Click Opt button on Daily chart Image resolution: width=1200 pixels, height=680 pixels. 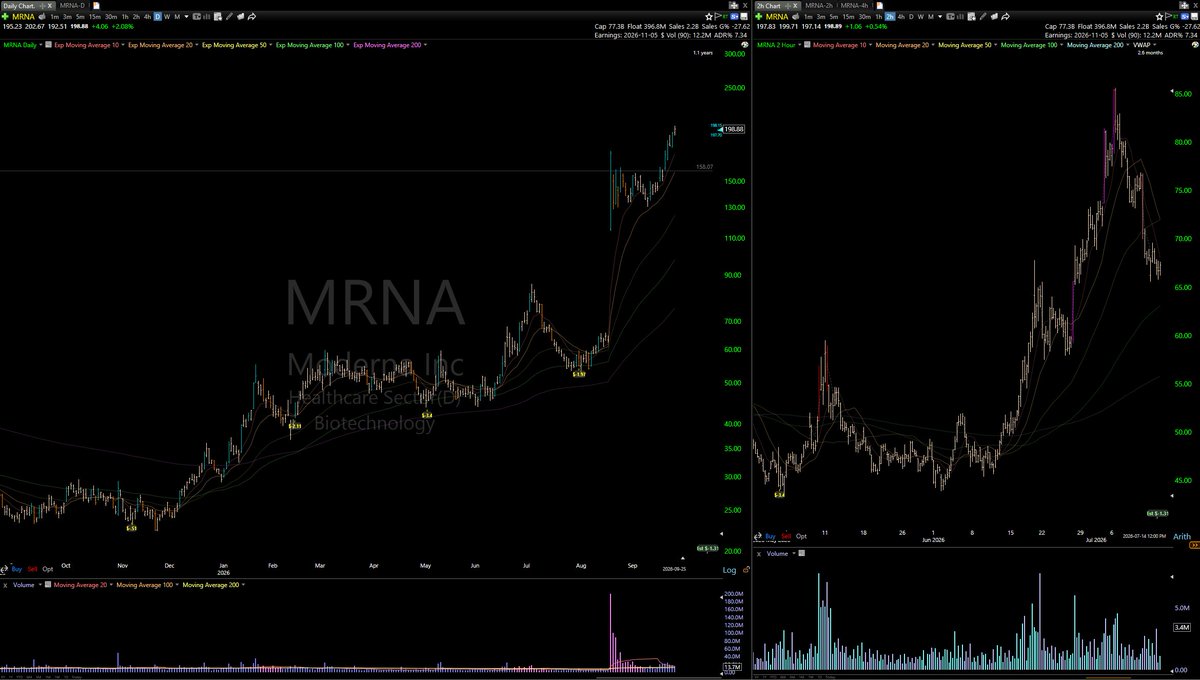(48, 569)
